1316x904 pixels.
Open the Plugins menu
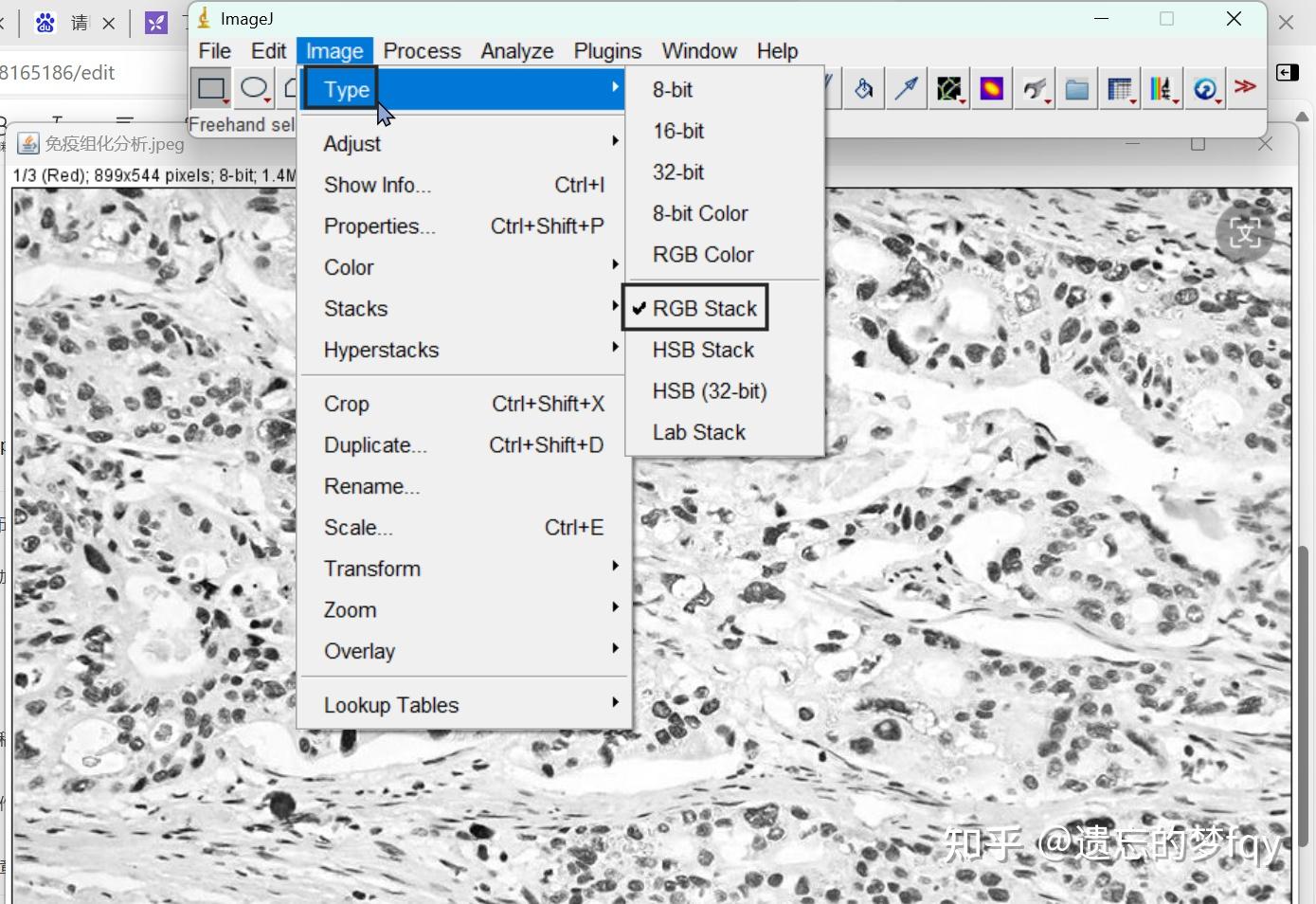pyautogui.click(x=607, y=51)
